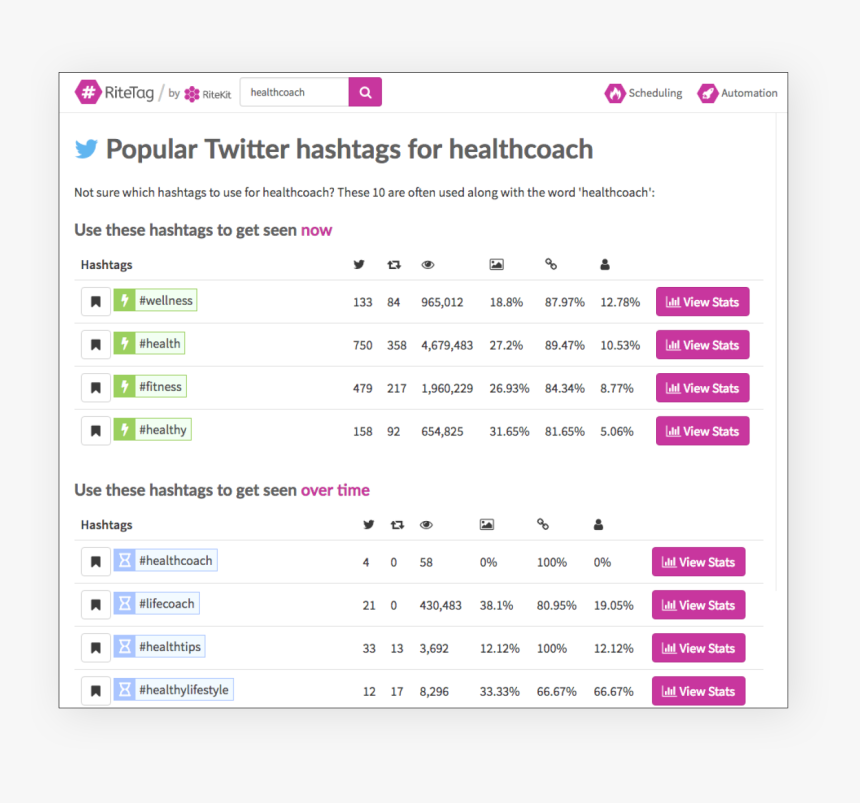The height and width of the screenshot is (803, 860).
Task: Click the eye views column icon
Action: (428, 265)
